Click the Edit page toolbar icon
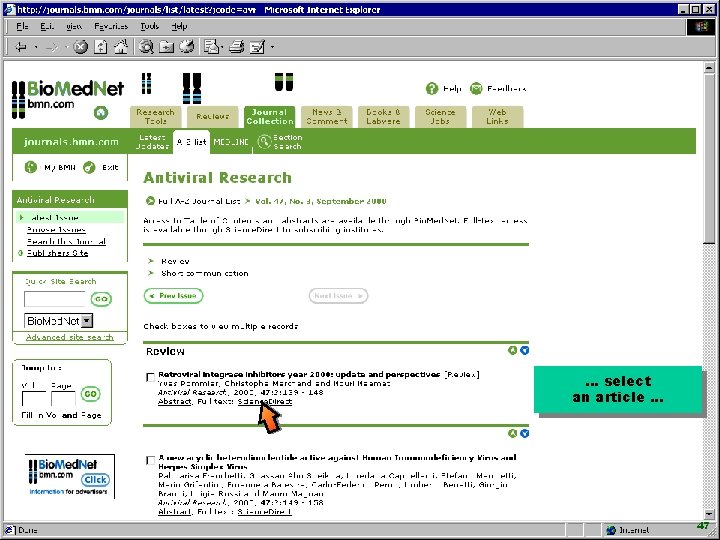 [x=257, y=47]
